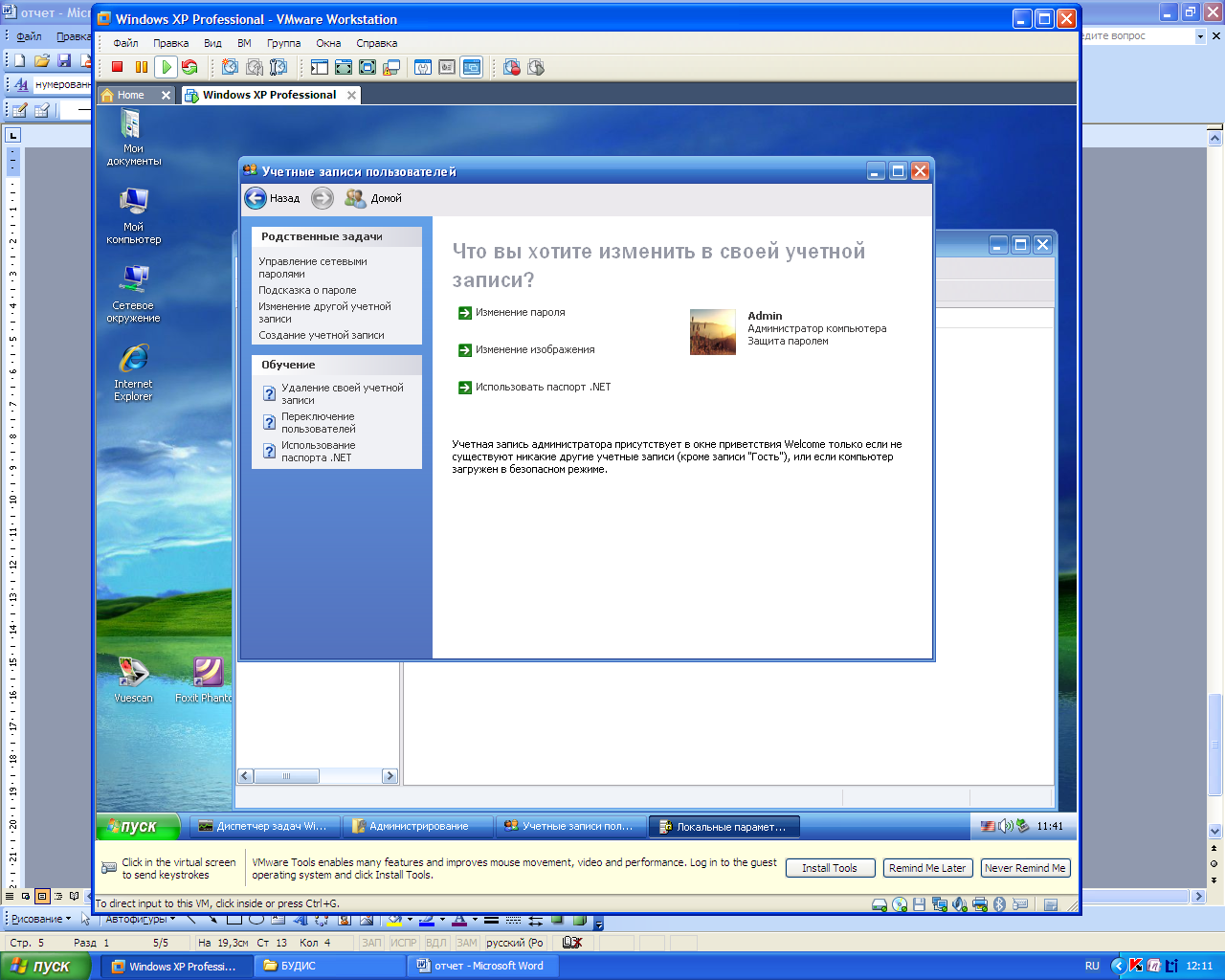Click the summary view wrench icon in VMware
Viewport: 1225px width, 980px height.
coord(423,67)
